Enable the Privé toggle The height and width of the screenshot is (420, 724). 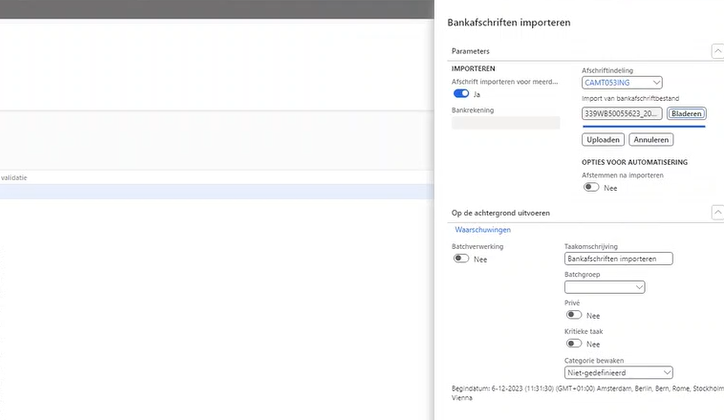574,315
